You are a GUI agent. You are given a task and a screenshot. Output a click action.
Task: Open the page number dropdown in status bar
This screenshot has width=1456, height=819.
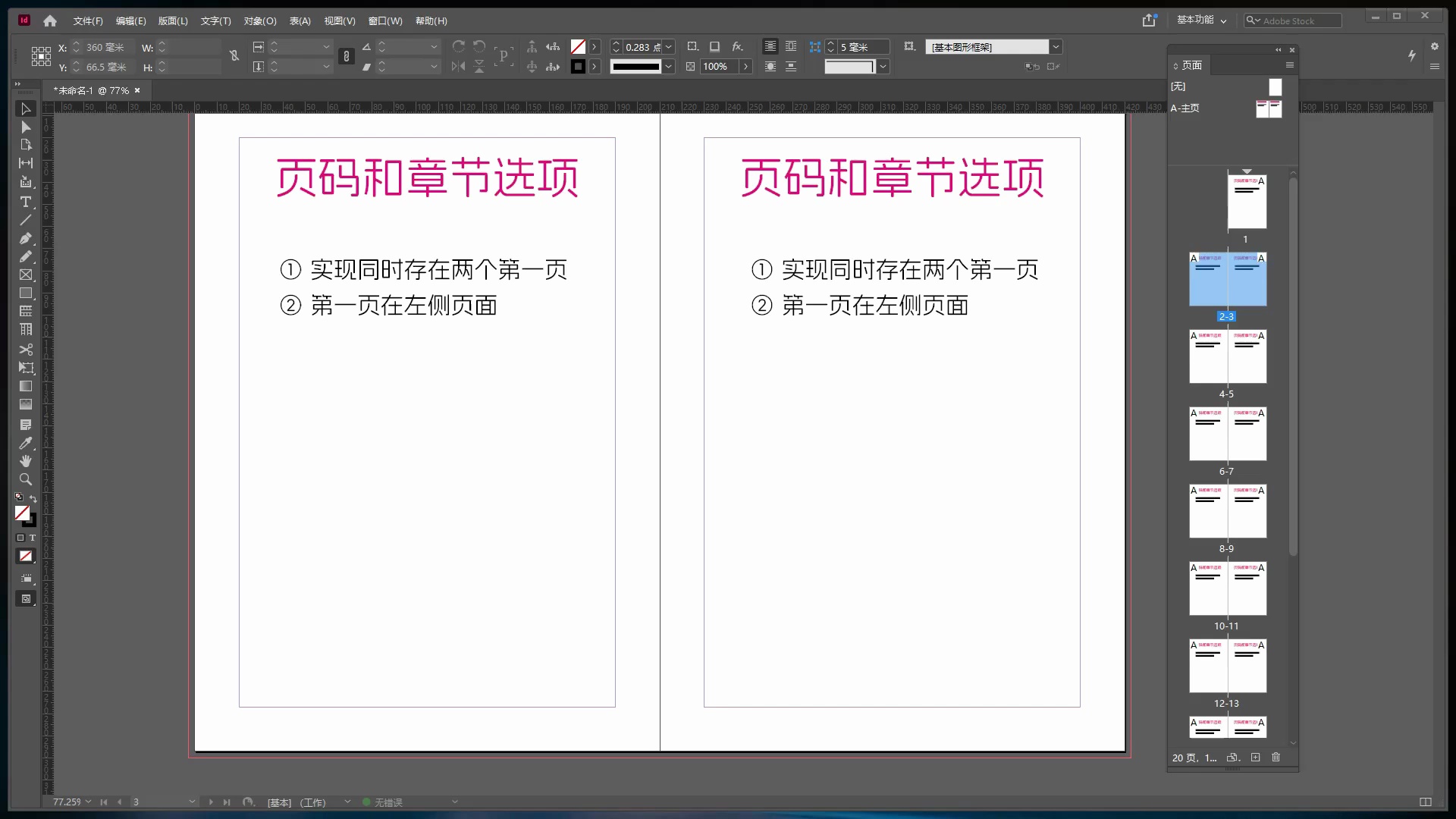(192, 802)
